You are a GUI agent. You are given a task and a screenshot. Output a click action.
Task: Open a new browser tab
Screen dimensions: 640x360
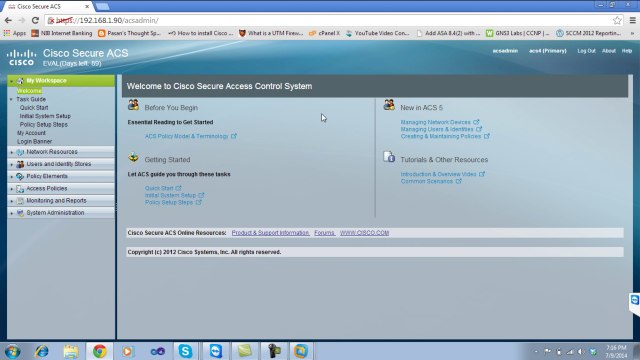point(102,6)
